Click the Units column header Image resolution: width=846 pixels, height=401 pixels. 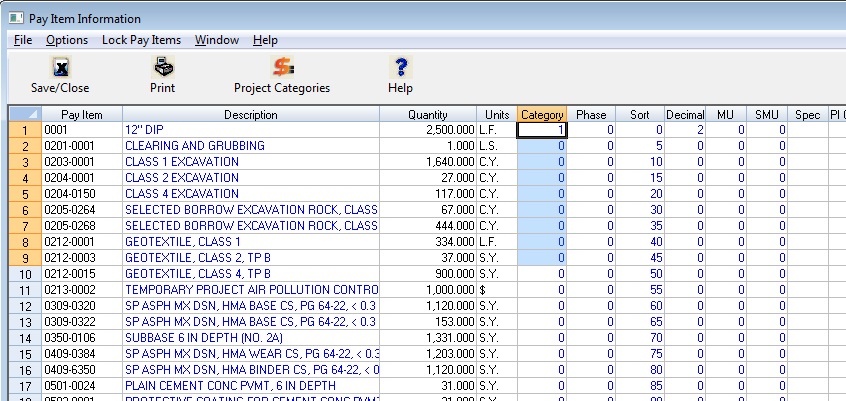pos(497,114)
